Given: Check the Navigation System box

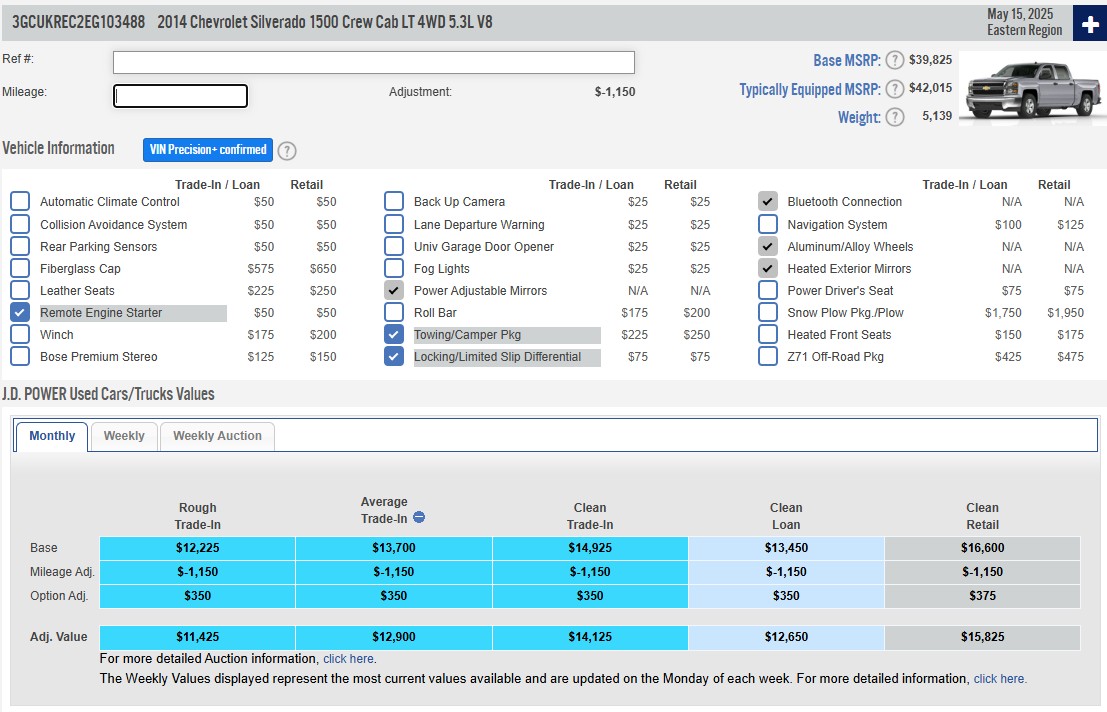Looking at the screenshot, I should click(x=767, y=224).
